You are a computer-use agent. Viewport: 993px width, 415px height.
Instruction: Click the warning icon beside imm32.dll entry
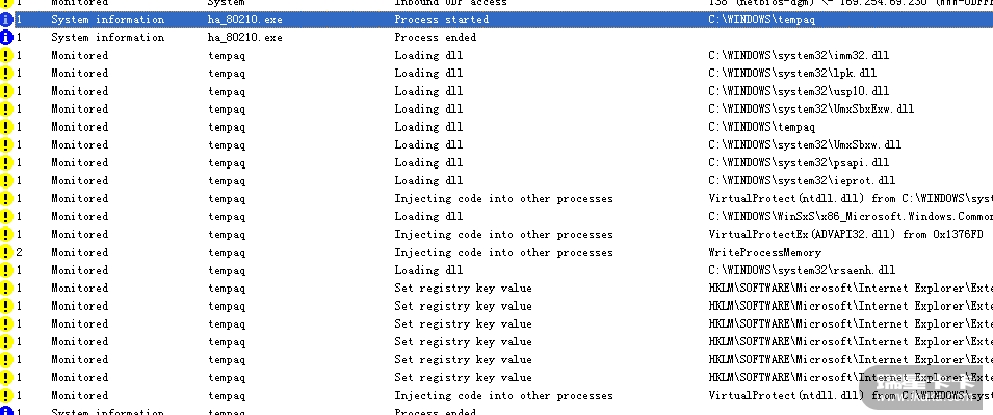click(x=6, y=55)
